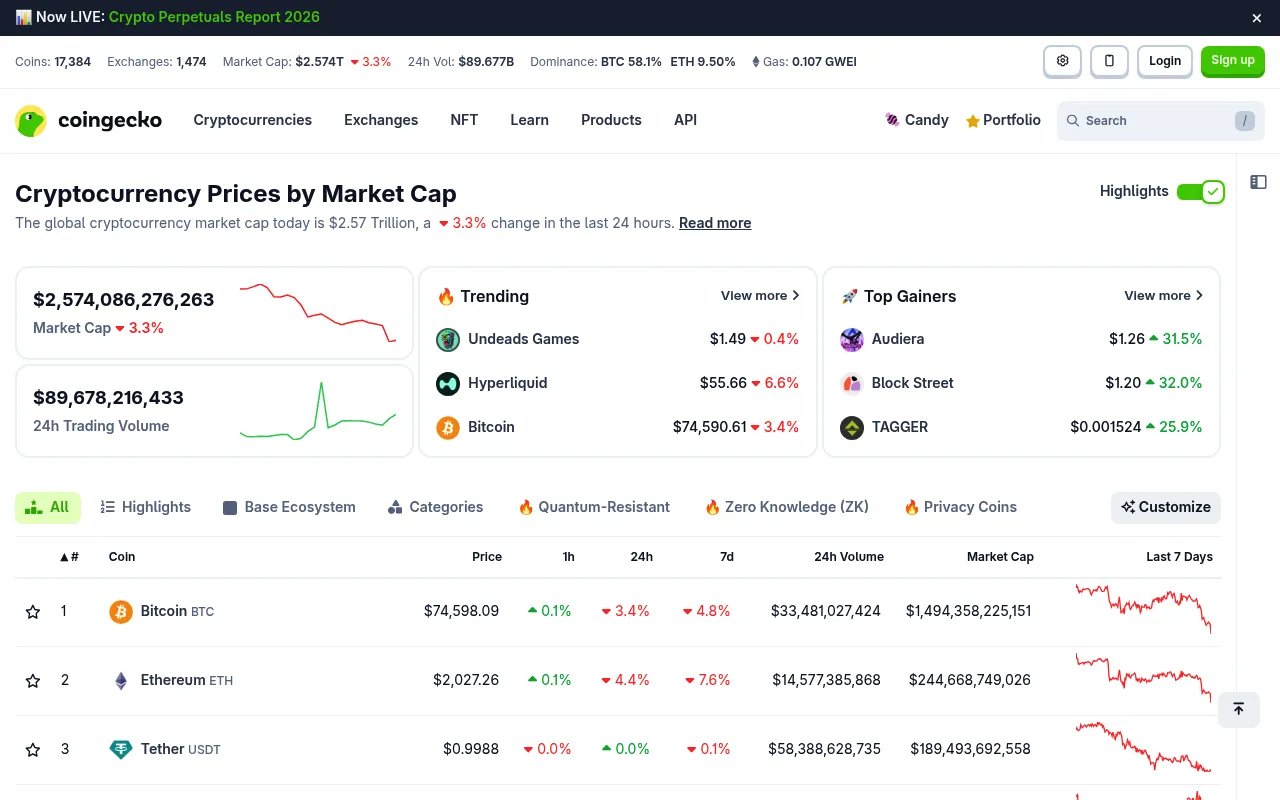Switch to the Highlights tab
Image resolution: width=1280 pixels, height=800 pixels.
pyautogui.click(x=146, y=507)
